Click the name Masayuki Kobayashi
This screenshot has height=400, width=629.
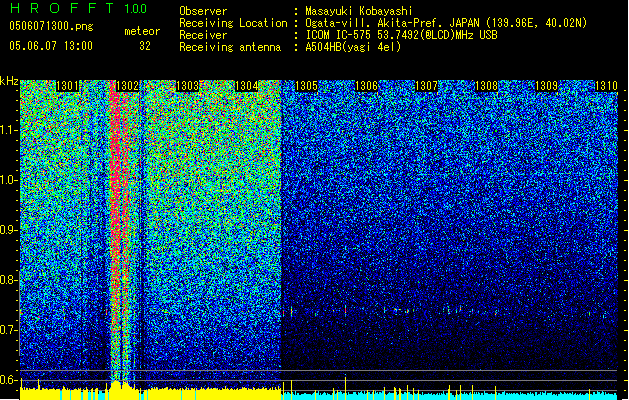click(x=359, y=11)
